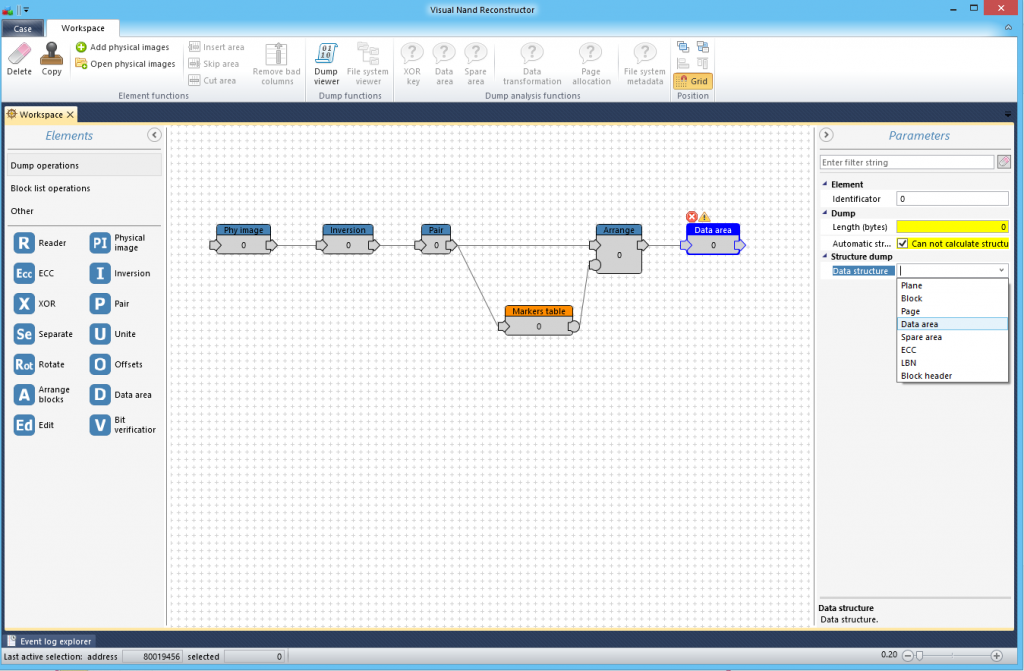Pick the ECC element icon
The width and height of the screenshot is (1024, 671).
(x=24, y=273)
